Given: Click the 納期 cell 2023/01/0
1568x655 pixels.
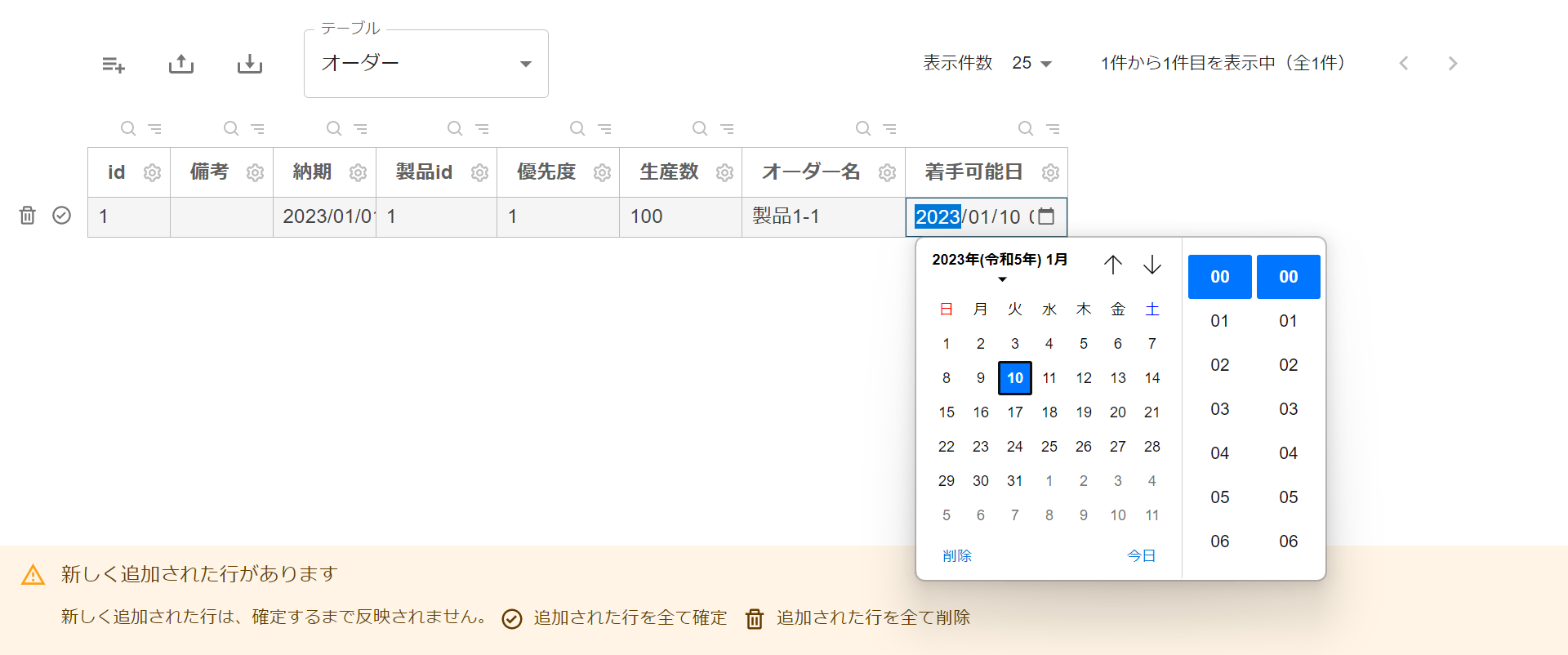Looking at the screenshot, I should (x=324, y=217).
